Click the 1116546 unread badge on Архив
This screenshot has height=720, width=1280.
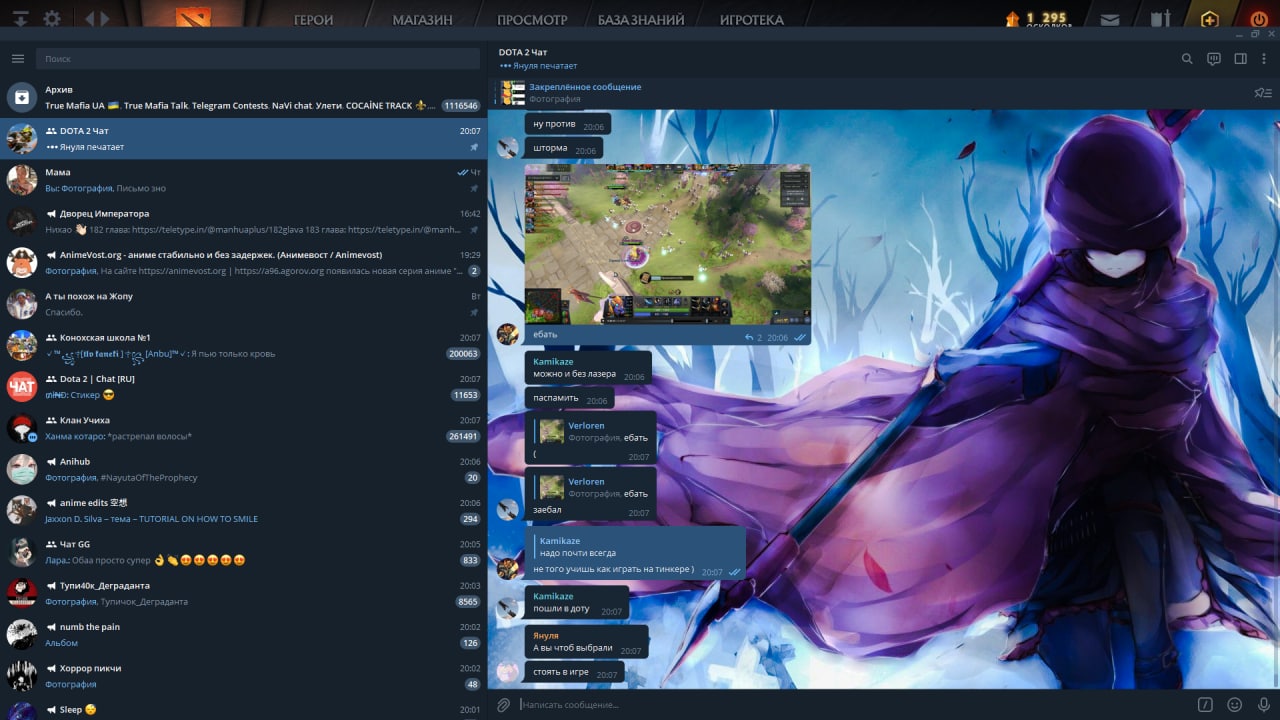coord(461,106)
